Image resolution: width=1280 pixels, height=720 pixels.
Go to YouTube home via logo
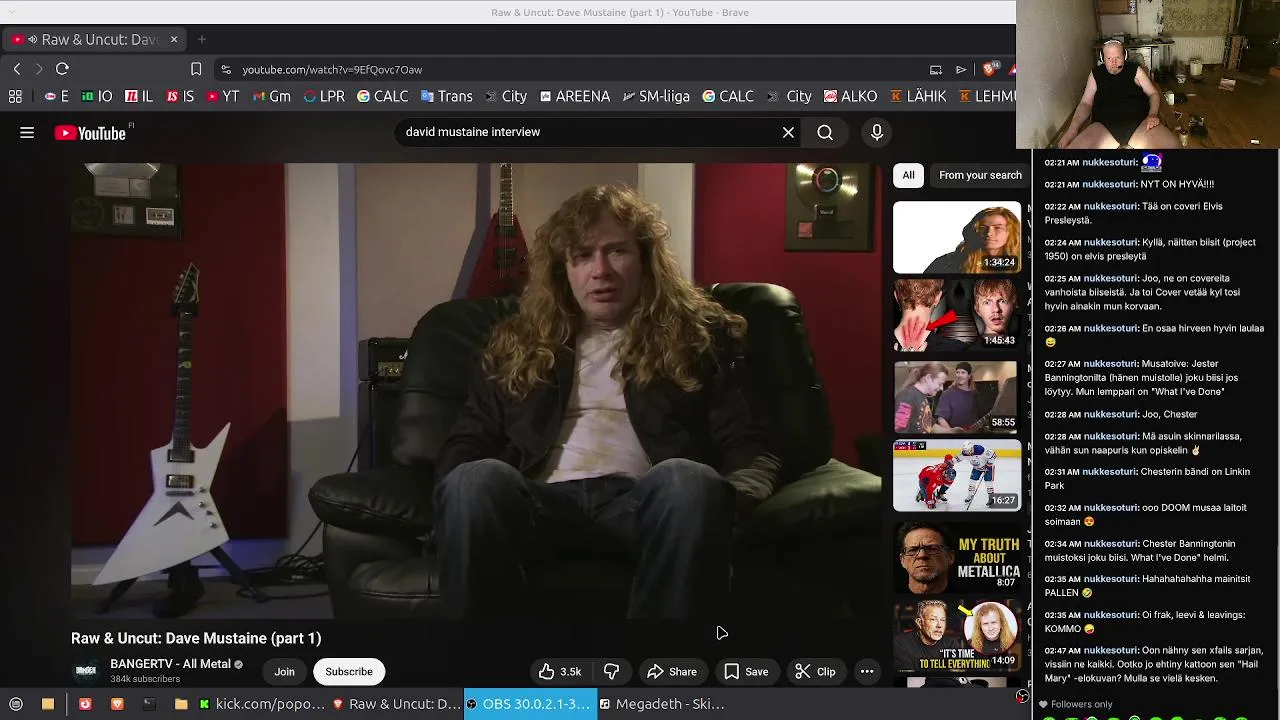pos(90,133)
